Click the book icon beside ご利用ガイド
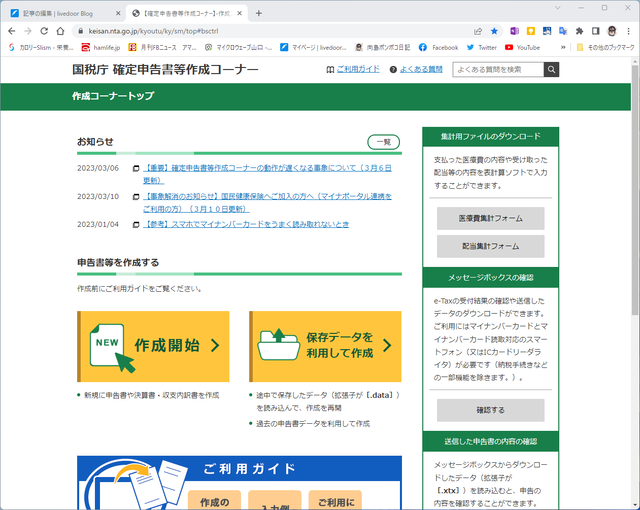The height and width of the screenshot is (510, 640). 330,70
